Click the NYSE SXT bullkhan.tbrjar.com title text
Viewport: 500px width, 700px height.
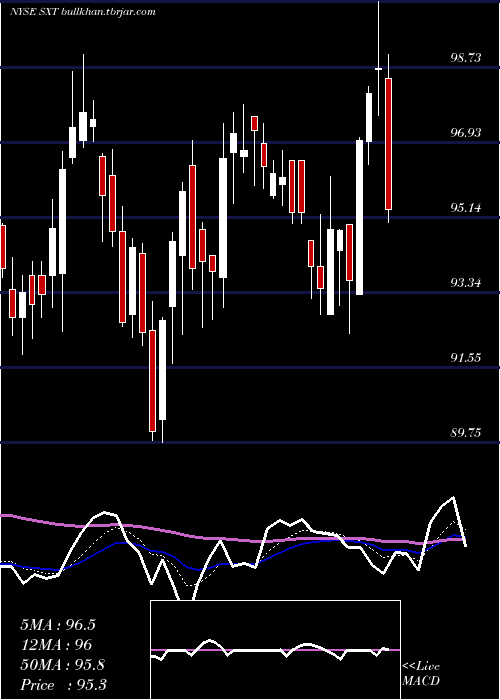(x=83, y=12)
